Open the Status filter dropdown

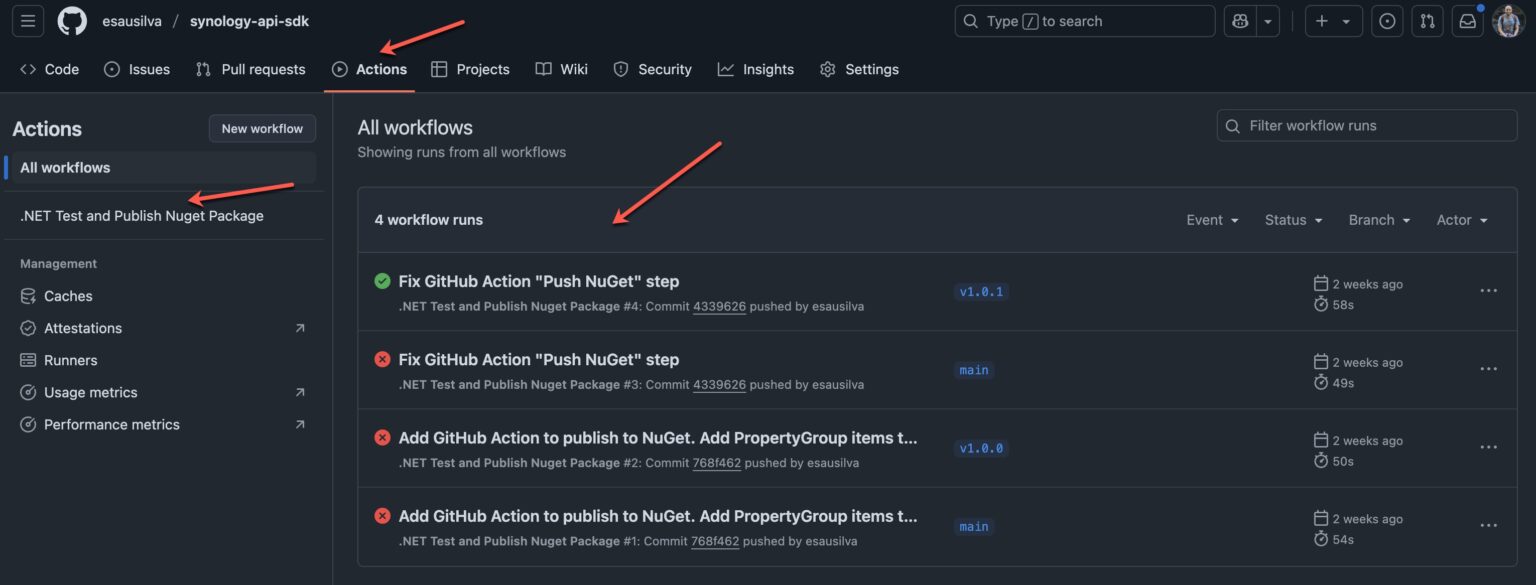click(1292, 219)
